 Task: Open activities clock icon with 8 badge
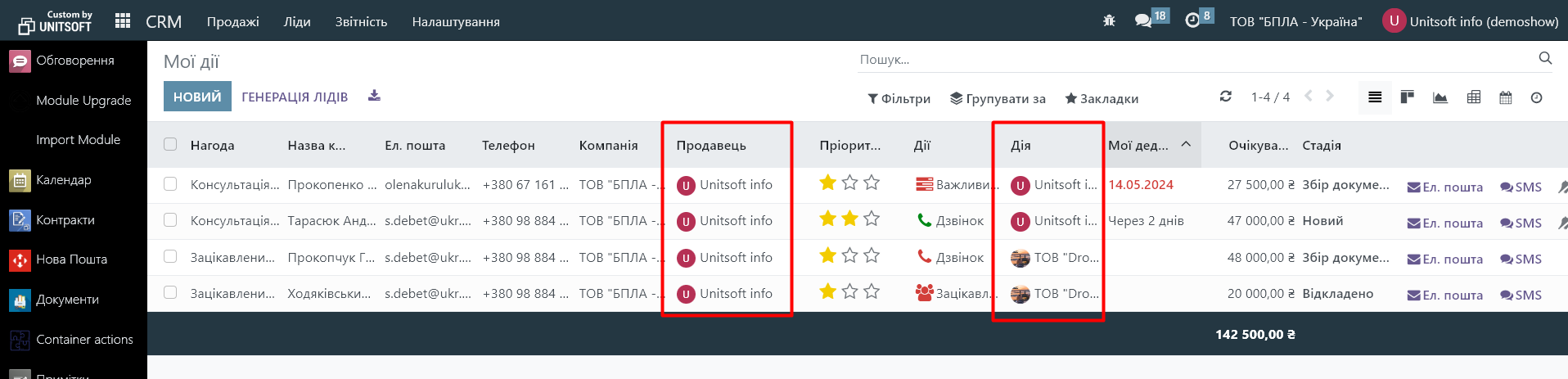[1192, 21]
